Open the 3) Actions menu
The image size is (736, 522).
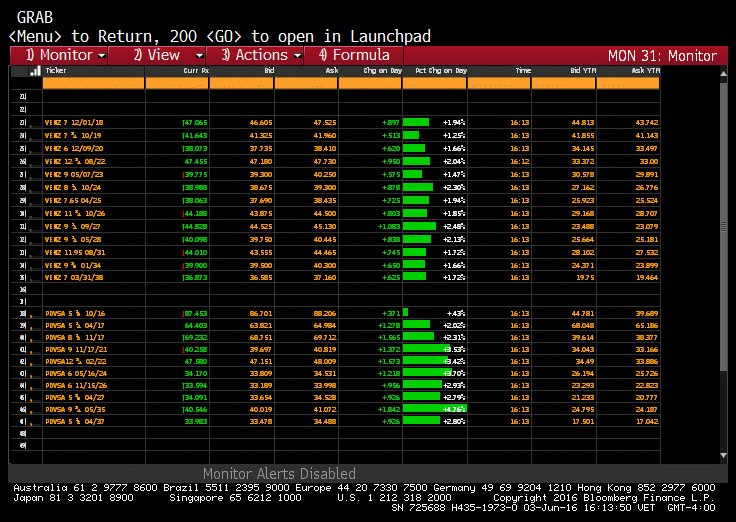255,55
